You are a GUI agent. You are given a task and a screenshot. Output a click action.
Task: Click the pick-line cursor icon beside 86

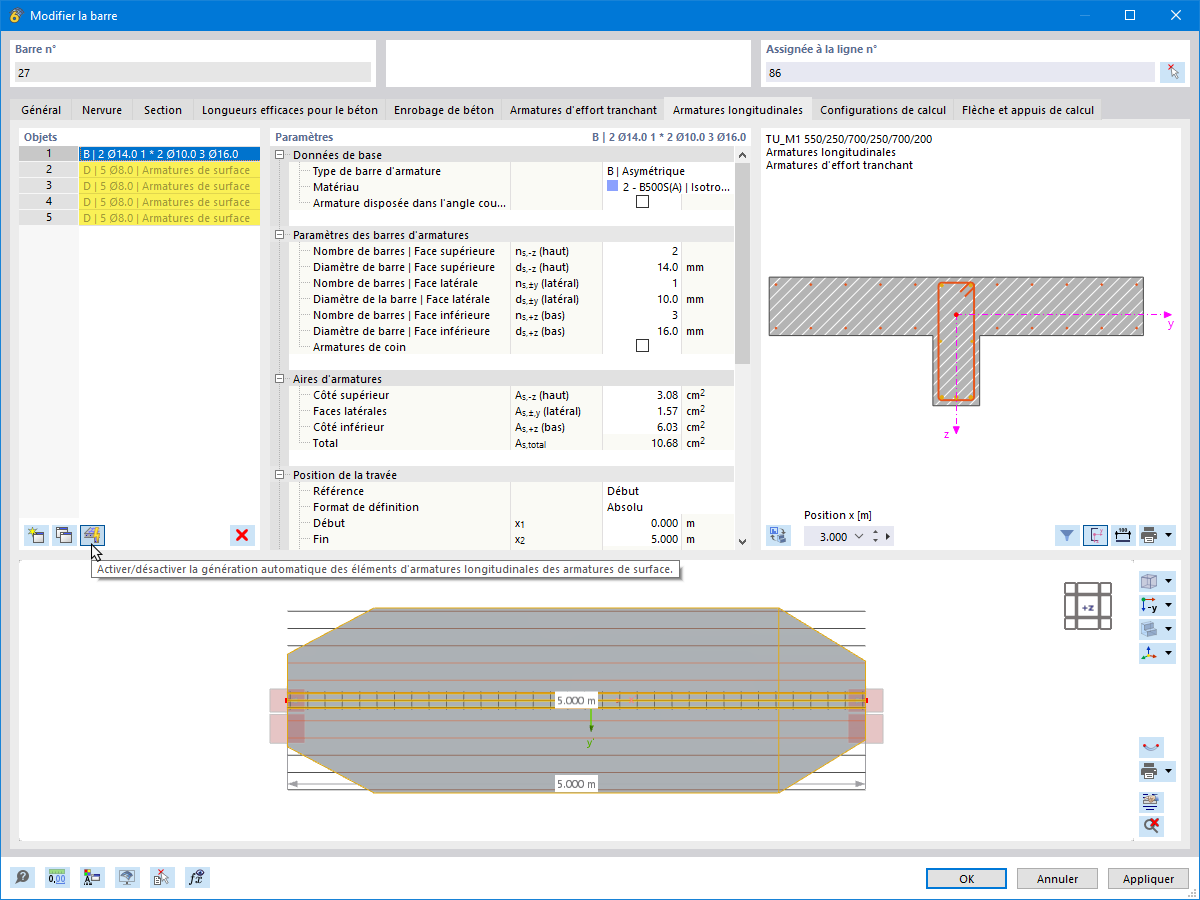1172,72
